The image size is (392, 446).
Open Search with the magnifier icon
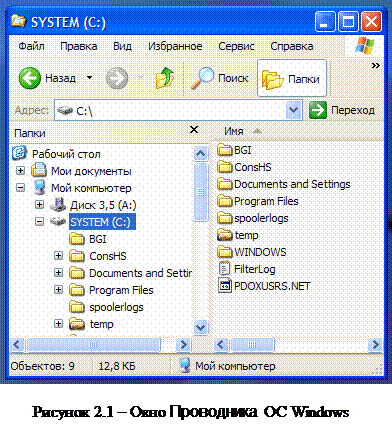click(x=202, y=78)
